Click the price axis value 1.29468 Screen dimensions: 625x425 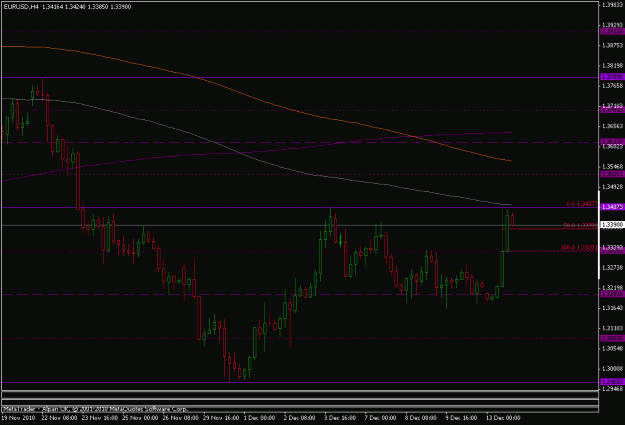pyautogui.click(x=612, y=389)
